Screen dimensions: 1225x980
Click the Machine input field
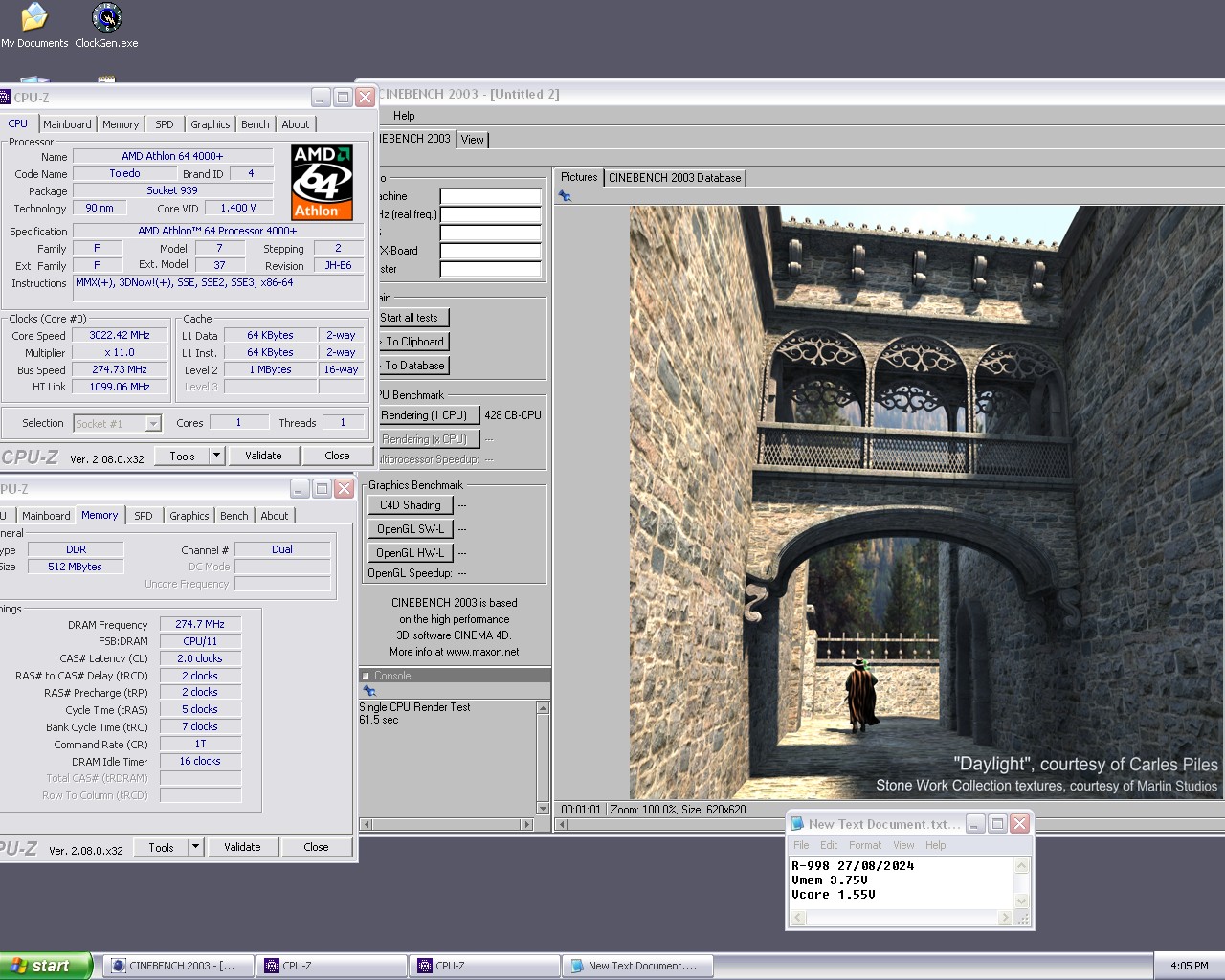coord(490,196)
